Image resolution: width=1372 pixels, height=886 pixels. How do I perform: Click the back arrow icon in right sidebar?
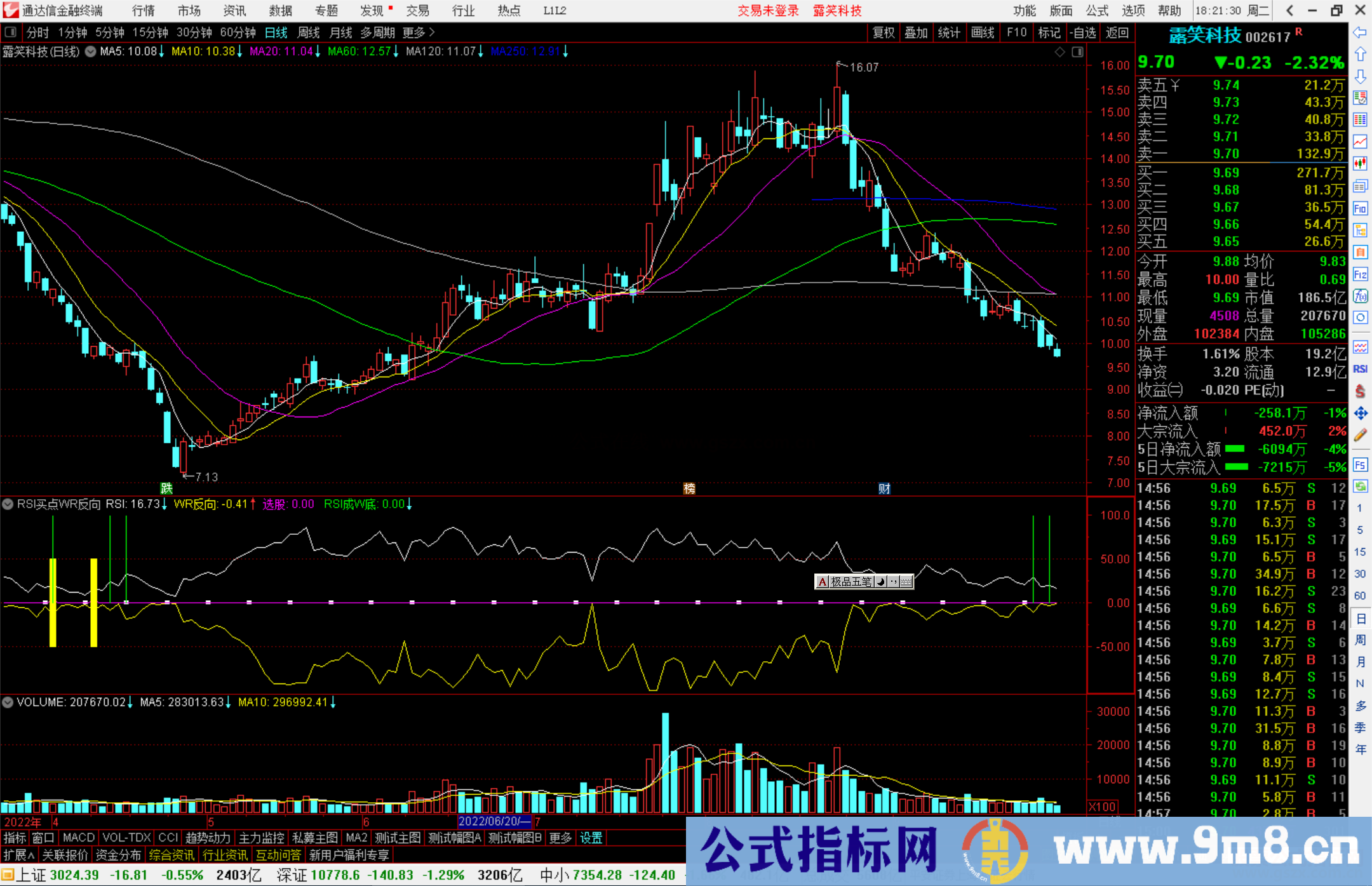[1360, 32]
